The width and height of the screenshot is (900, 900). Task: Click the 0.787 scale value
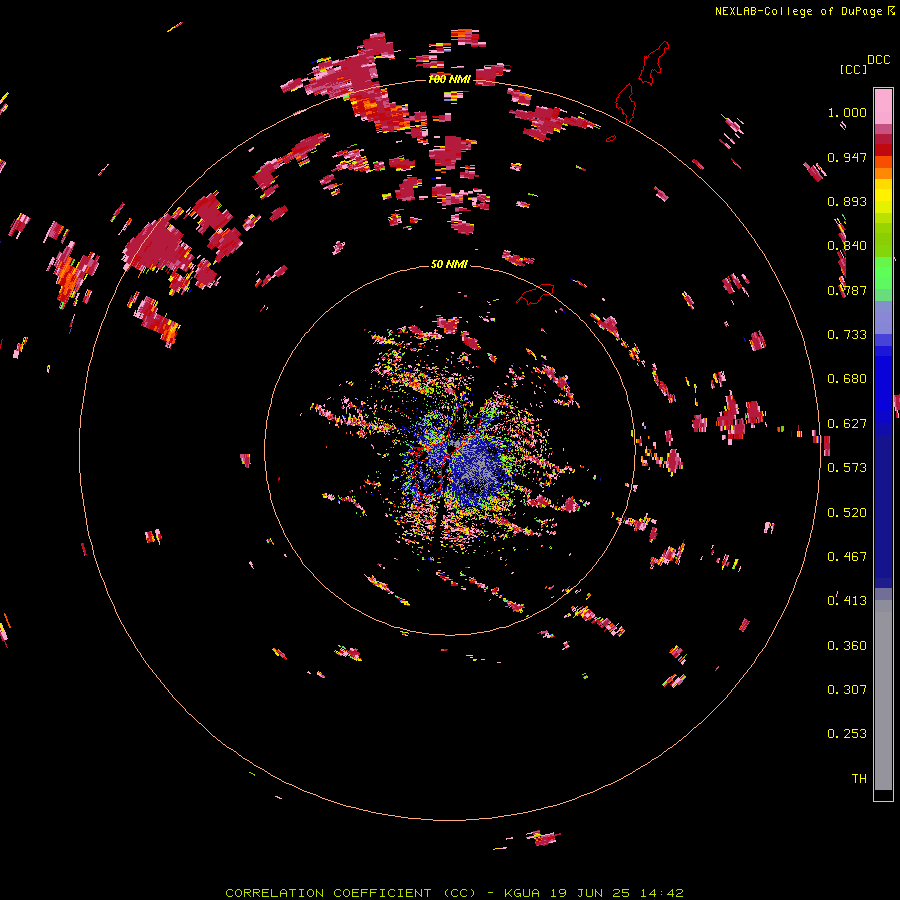847,290
